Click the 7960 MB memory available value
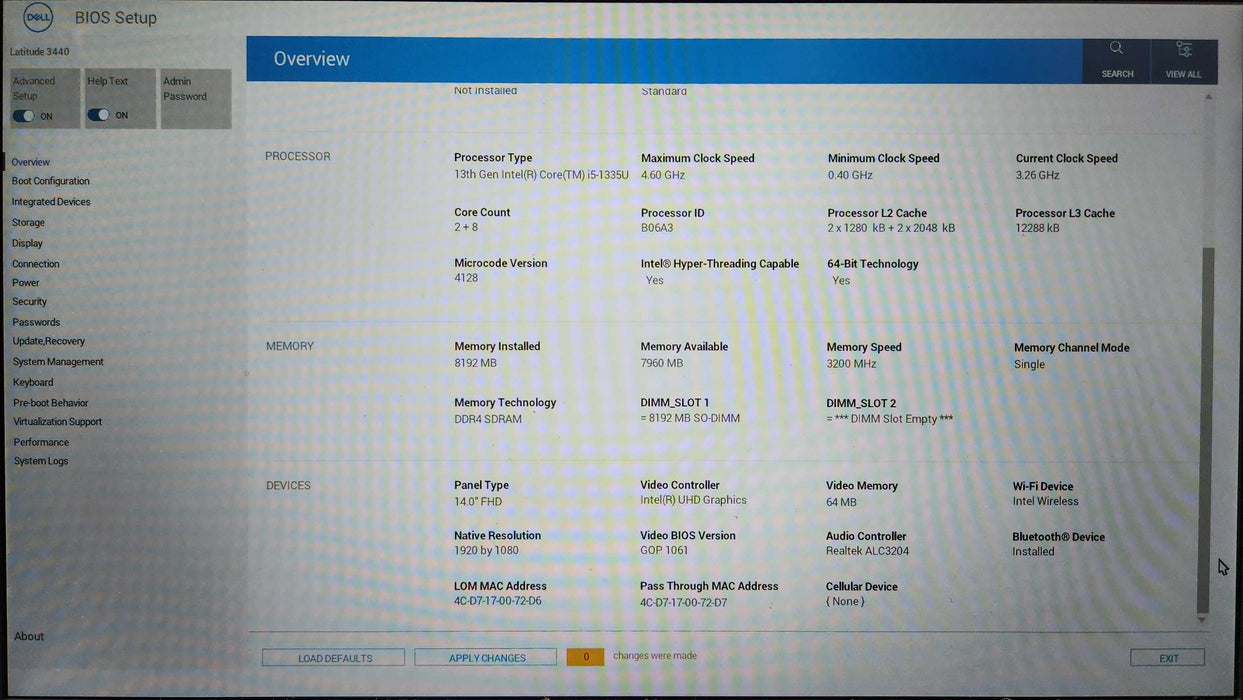1243x700 pixels. coord(662,363)
